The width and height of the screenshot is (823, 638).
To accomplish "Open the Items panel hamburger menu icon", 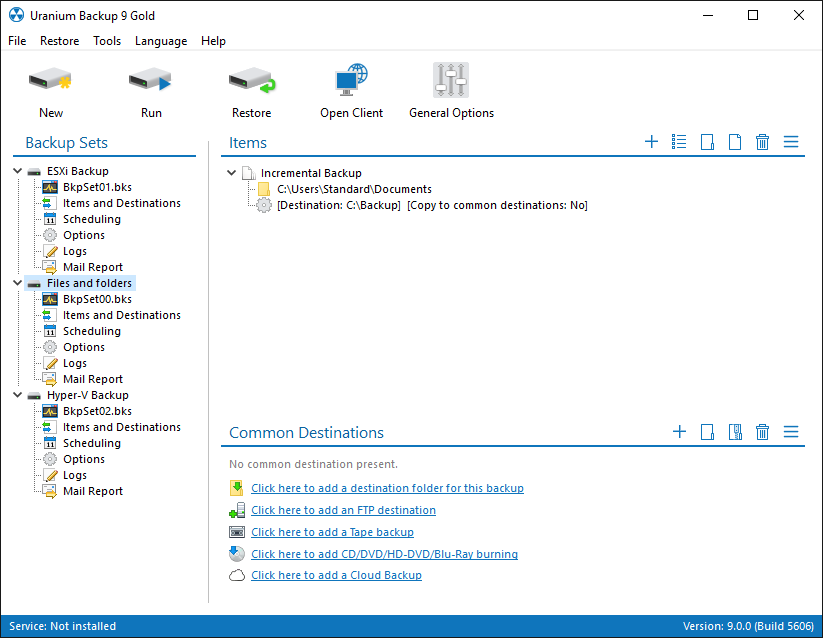I will (791, 142).
